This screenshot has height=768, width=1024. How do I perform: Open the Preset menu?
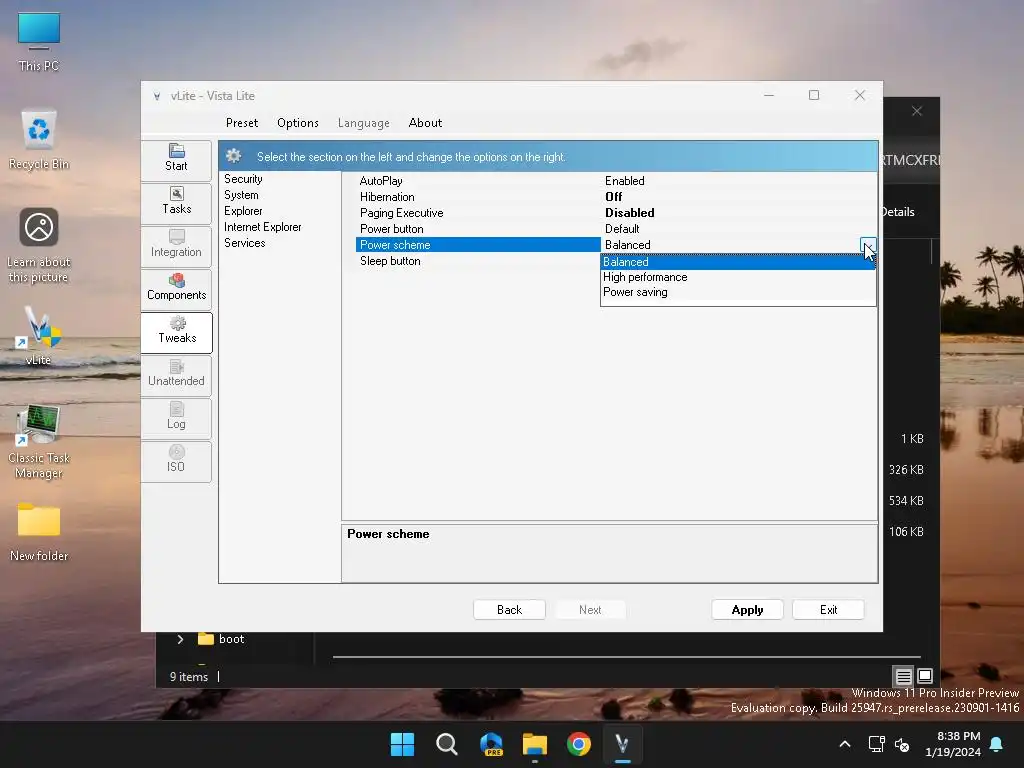point(242,123)
